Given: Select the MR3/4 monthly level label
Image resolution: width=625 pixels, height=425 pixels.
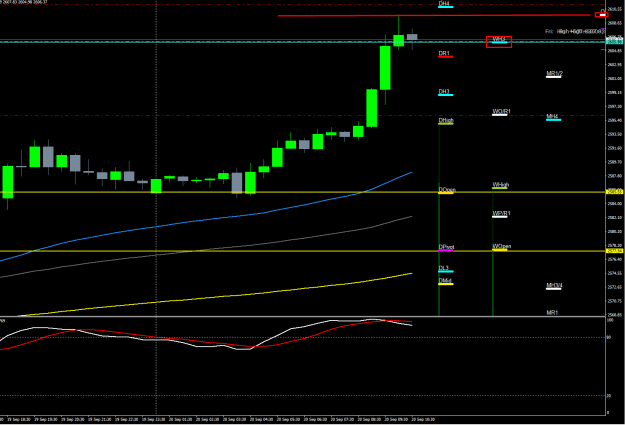Looking at the screenshot, I should (554, 285).
